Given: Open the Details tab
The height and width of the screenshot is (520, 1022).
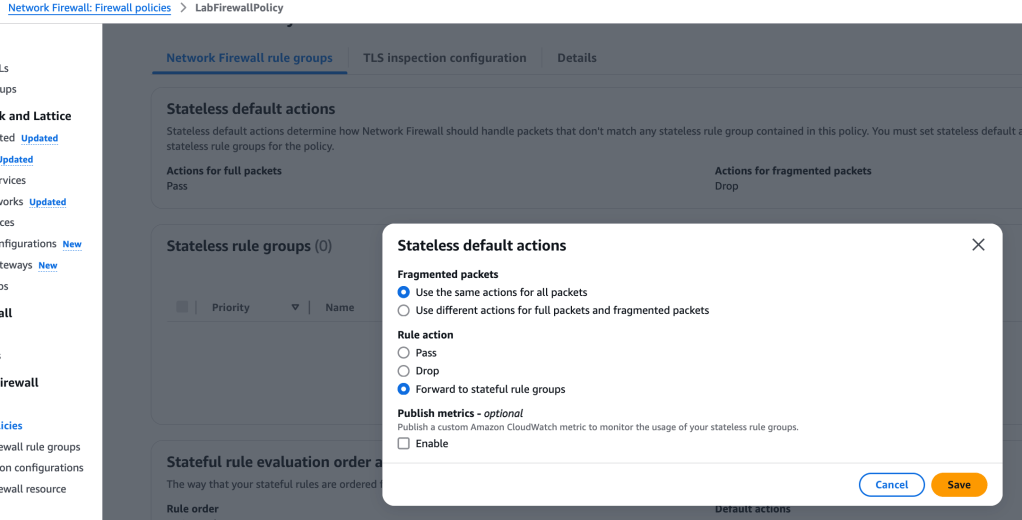Looking at the screenshot, I should pyautogui.click(x=577, y=58).
